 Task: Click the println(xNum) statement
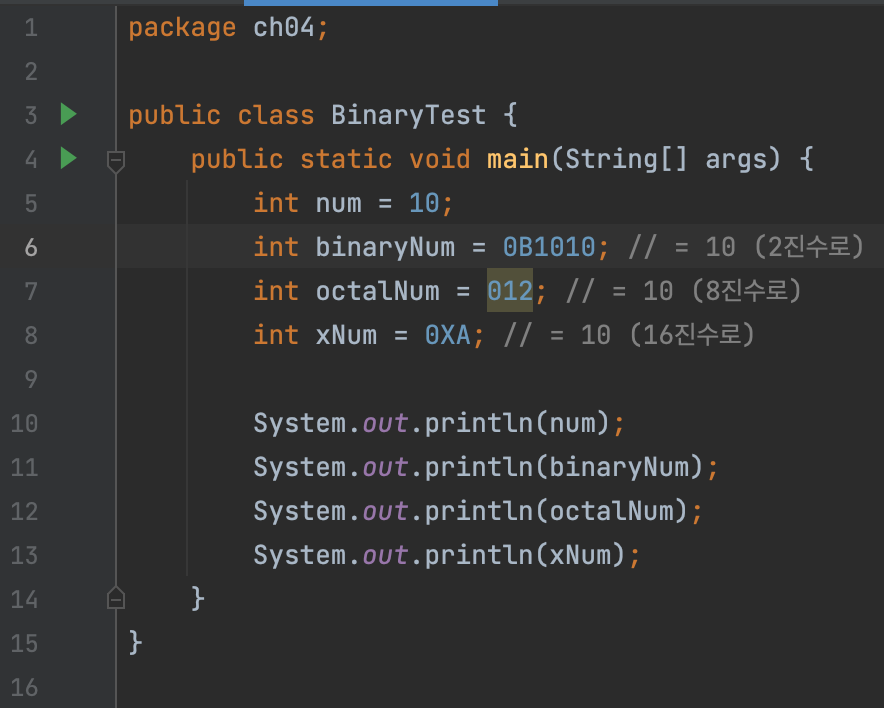pyautogui.click(x=447, y=555)
